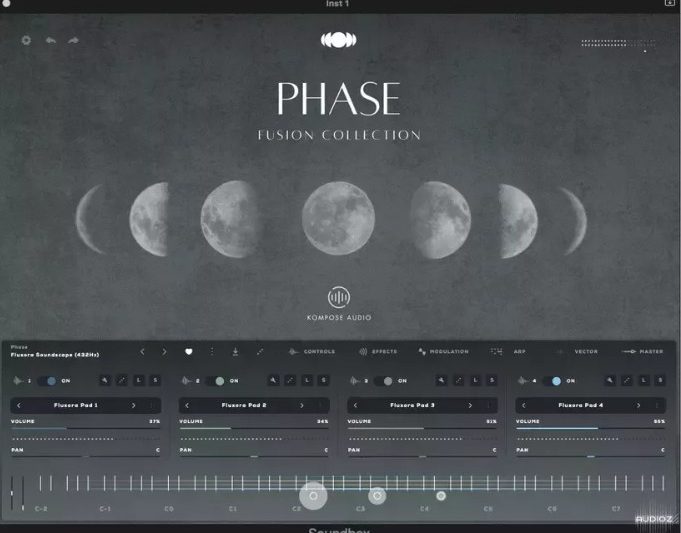Favorite the preset with the heart icon
Screen dimensions: 681x533
pyautogui.click(x=188, y=351)
